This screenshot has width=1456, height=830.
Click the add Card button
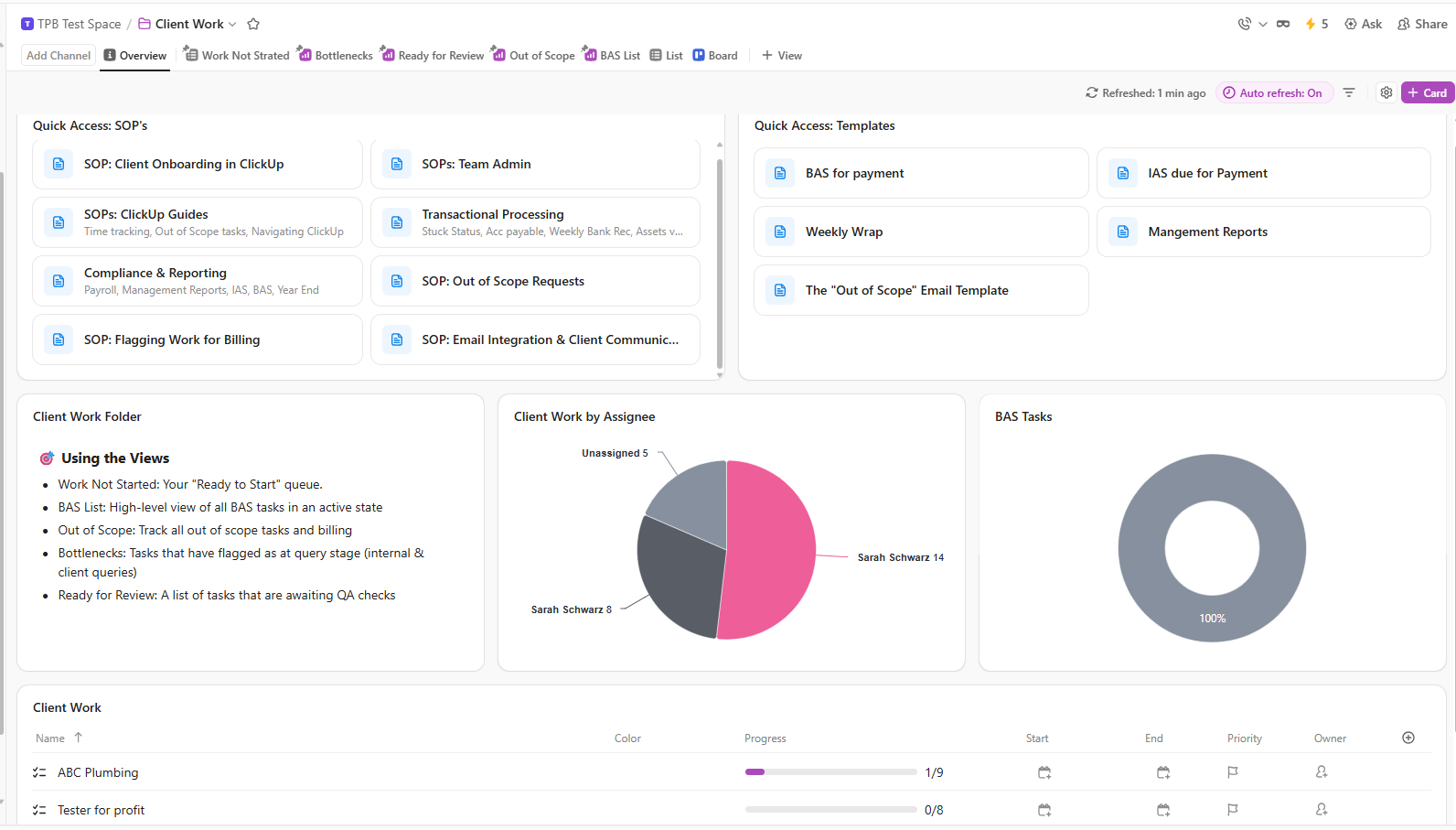(x=1427, y=92)
